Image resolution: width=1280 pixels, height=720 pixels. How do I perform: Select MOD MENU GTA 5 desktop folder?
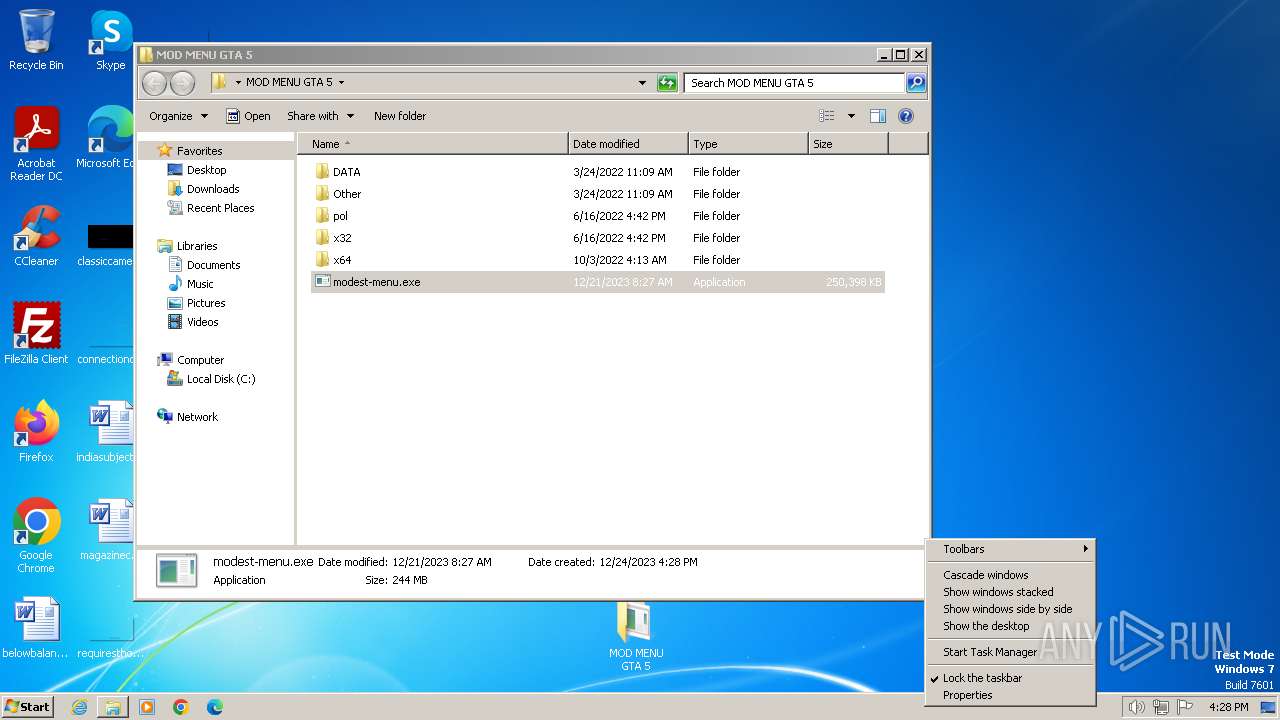(x=636, y=637)
